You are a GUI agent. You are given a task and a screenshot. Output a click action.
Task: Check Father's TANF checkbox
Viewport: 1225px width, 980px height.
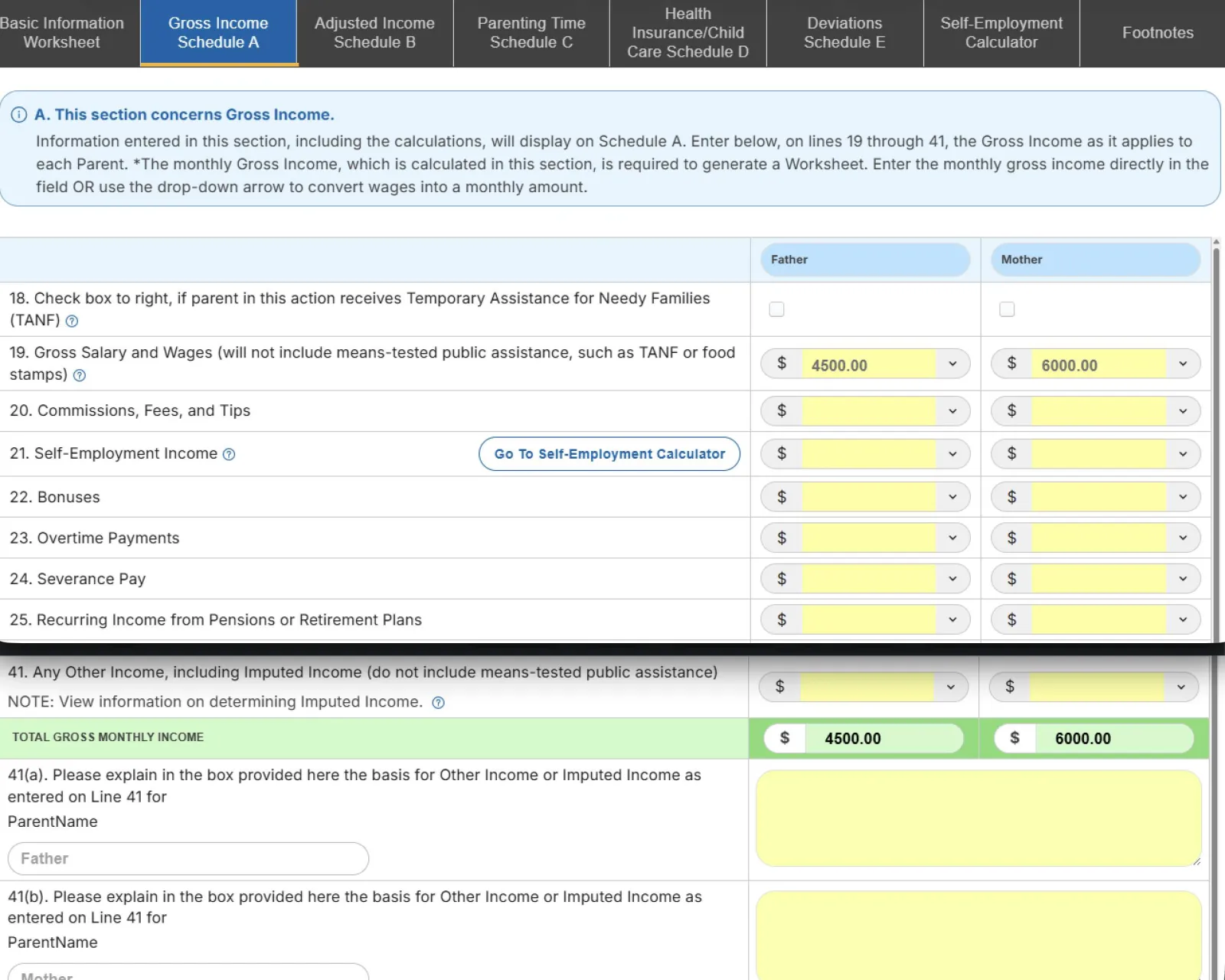click(776, 309)
